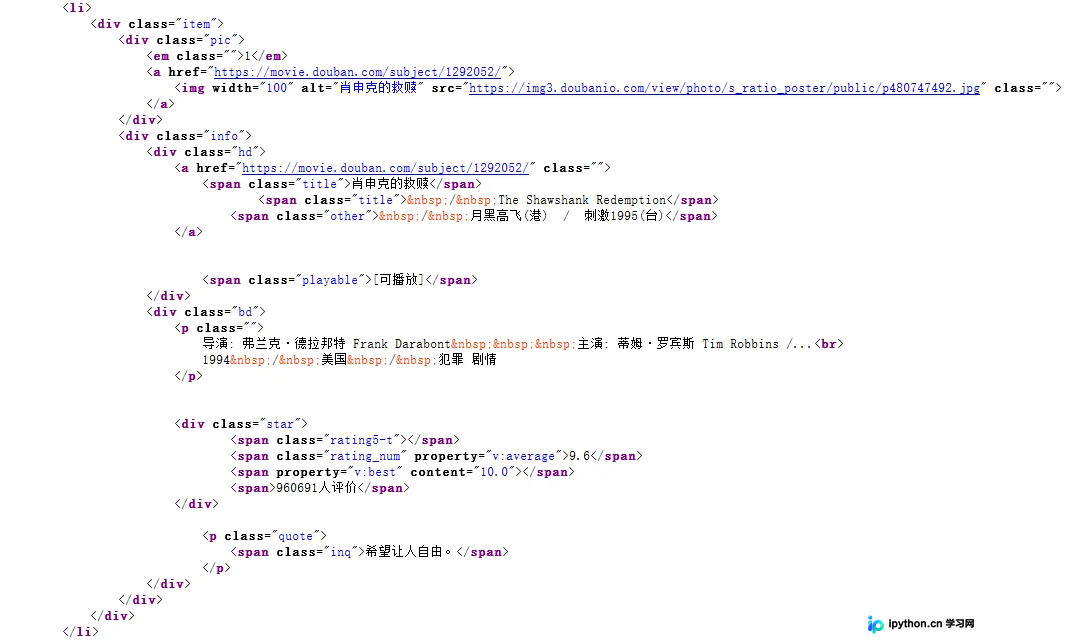Select the content value "10.0"

[494, 472]
